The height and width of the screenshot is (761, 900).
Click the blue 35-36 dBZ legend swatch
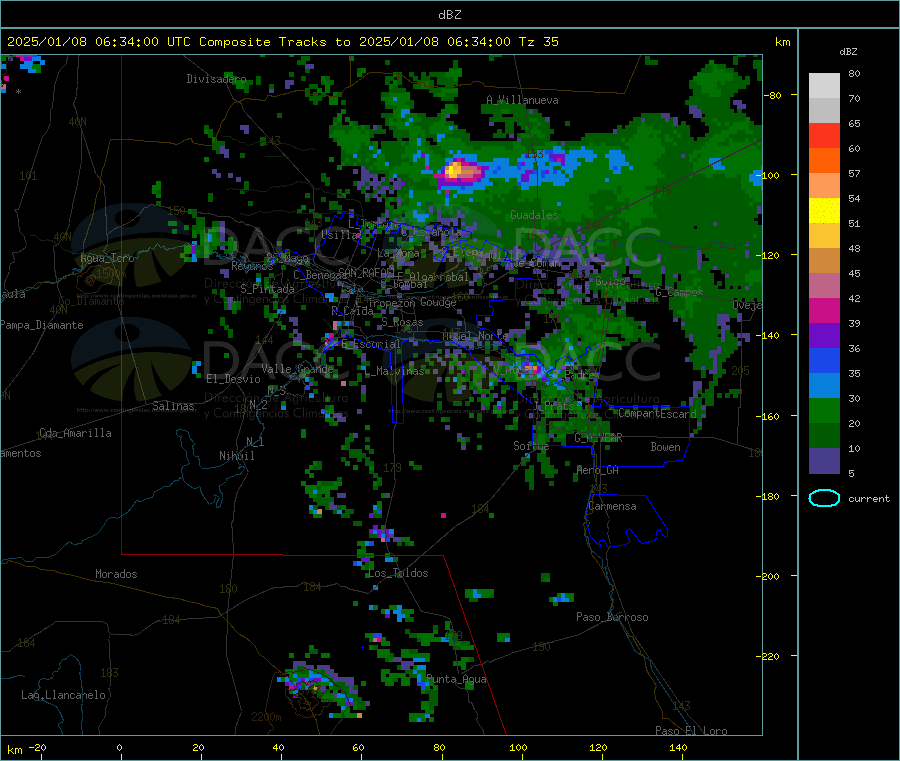pyautogui.click(x=824, y=360)
